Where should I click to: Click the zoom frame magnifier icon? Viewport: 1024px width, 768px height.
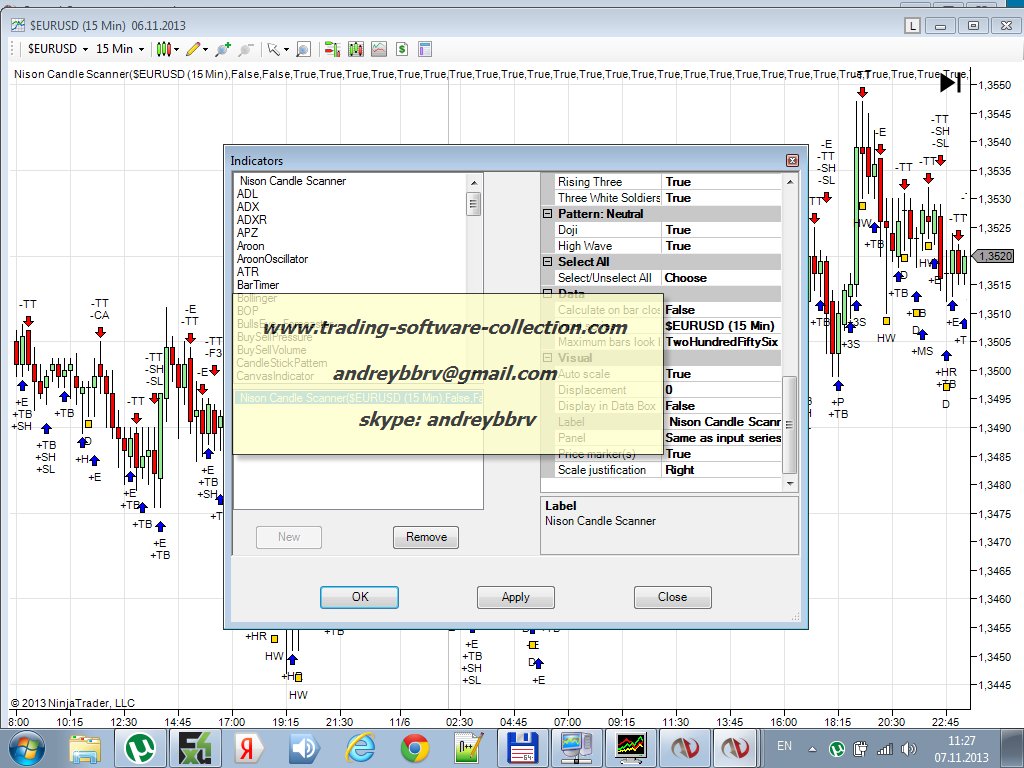pyautogui.click(x=303, y=48)
